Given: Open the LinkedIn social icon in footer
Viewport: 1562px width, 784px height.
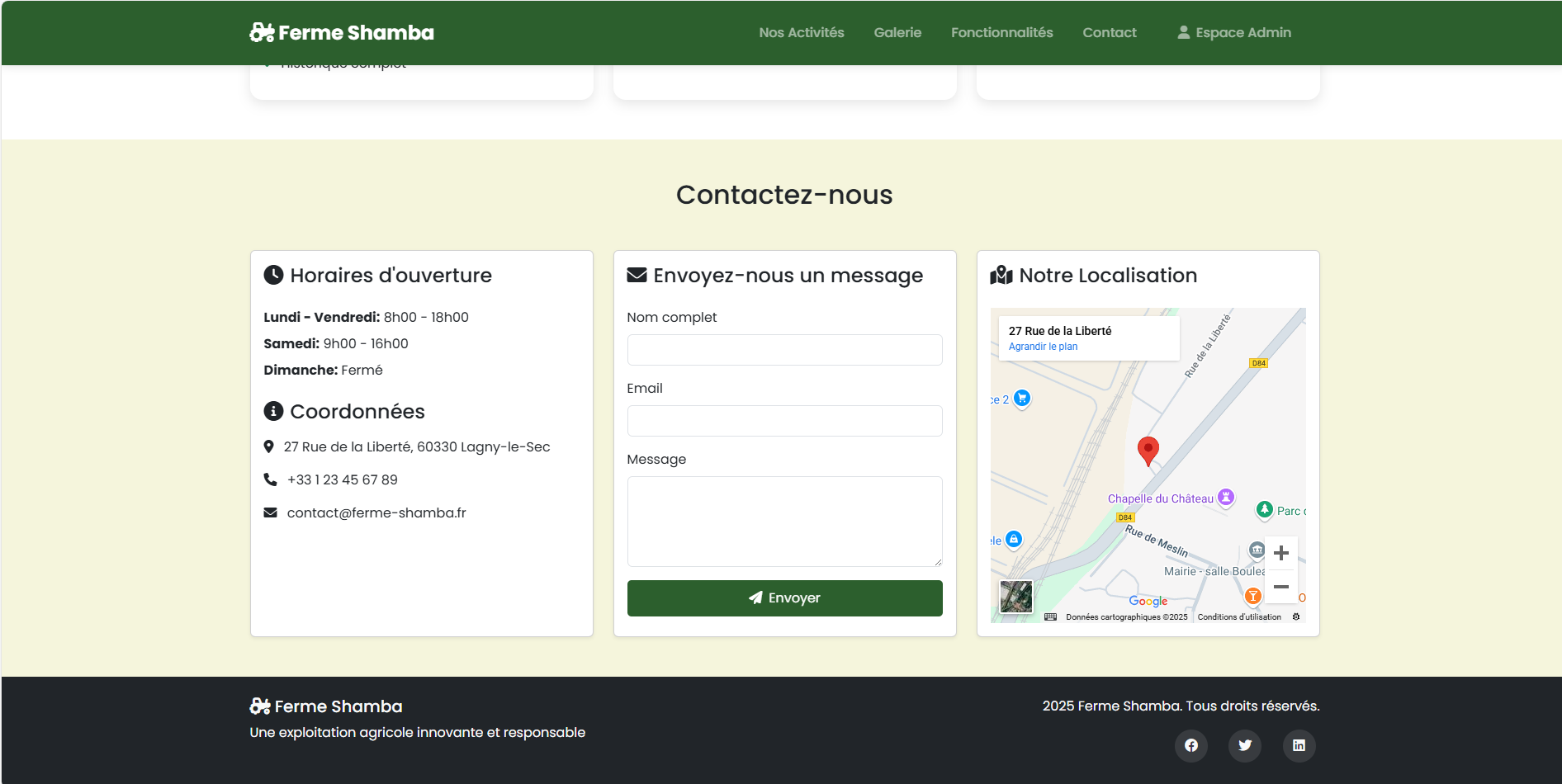Looking at the screenshot, I should tap(1299, 745).
